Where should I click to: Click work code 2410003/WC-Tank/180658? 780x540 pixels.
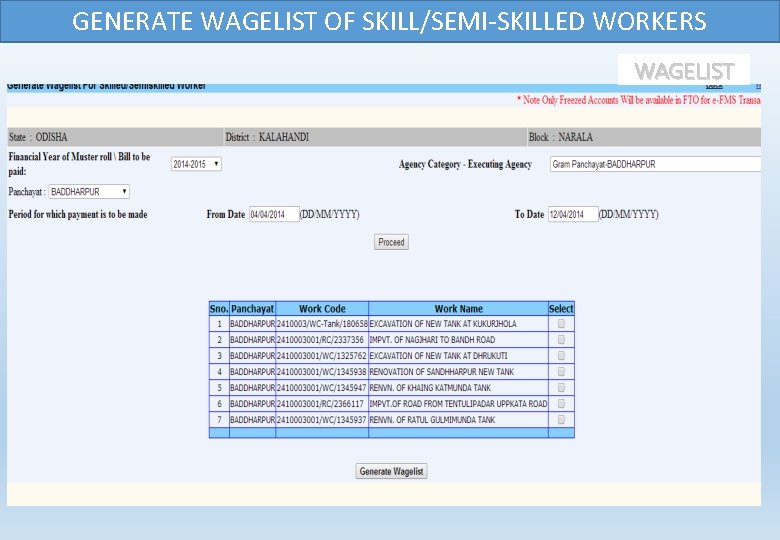click(322, 324)
